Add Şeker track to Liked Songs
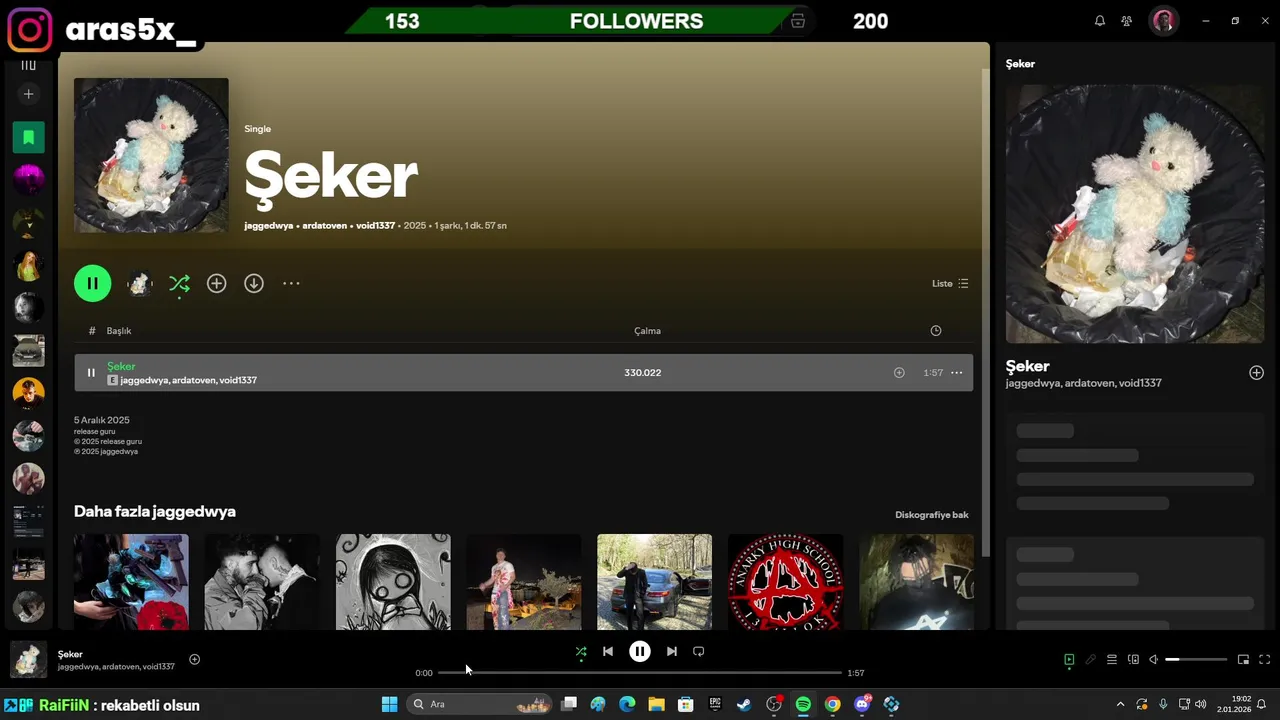The width and height of the screenshot is (1280, 720). coord(899,373)
